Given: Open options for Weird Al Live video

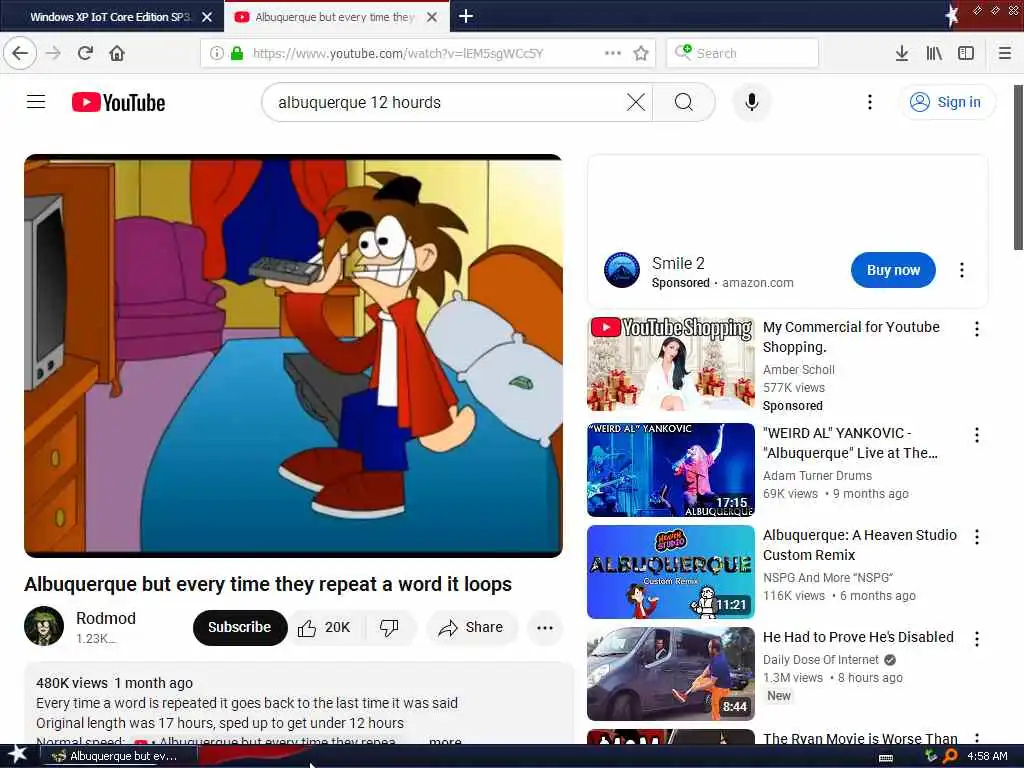Looking at the screenshot, I should 977,435.
